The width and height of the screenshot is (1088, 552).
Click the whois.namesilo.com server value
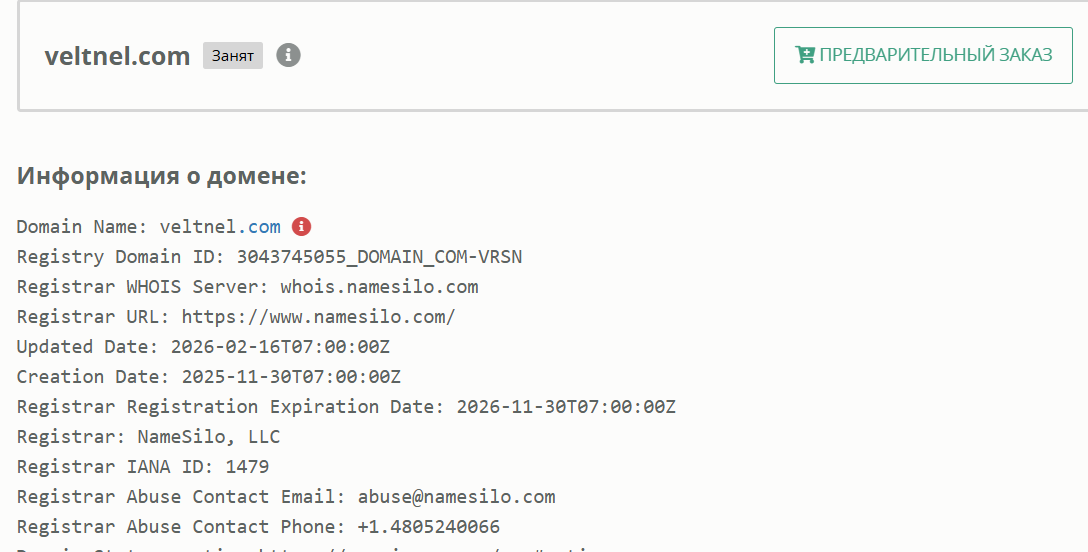pyautogui.click(x=379, y=287)
